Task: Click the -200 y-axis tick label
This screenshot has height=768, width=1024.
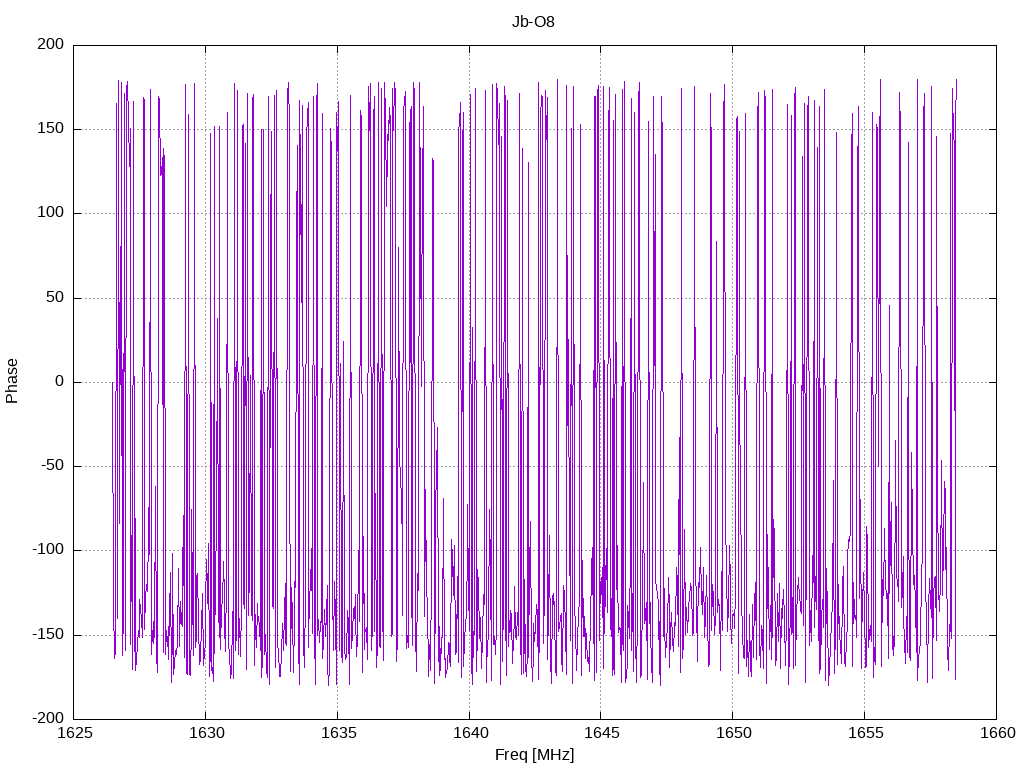Action: 48,718
